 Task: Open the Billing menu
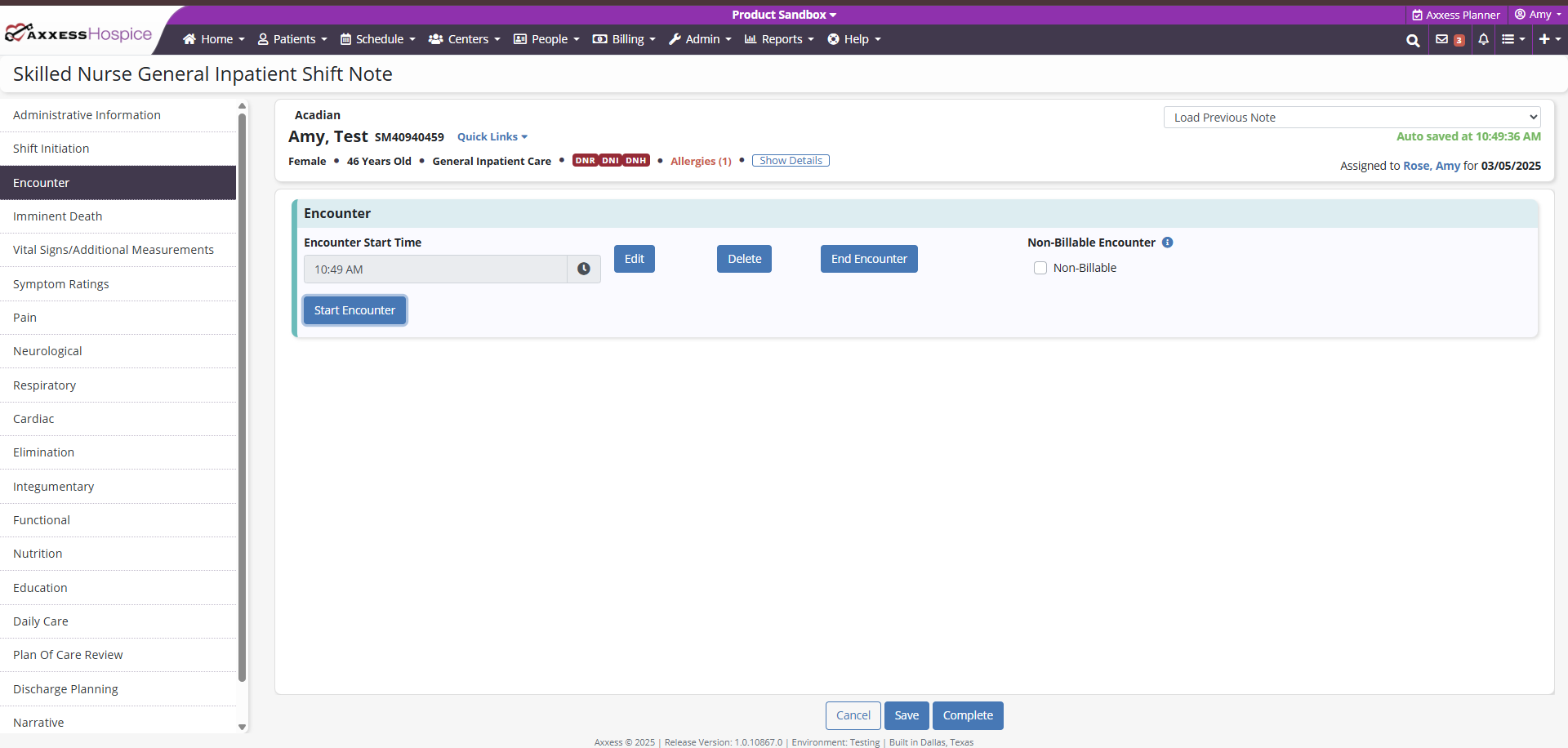pyautogui.click(x=624, y=39)
